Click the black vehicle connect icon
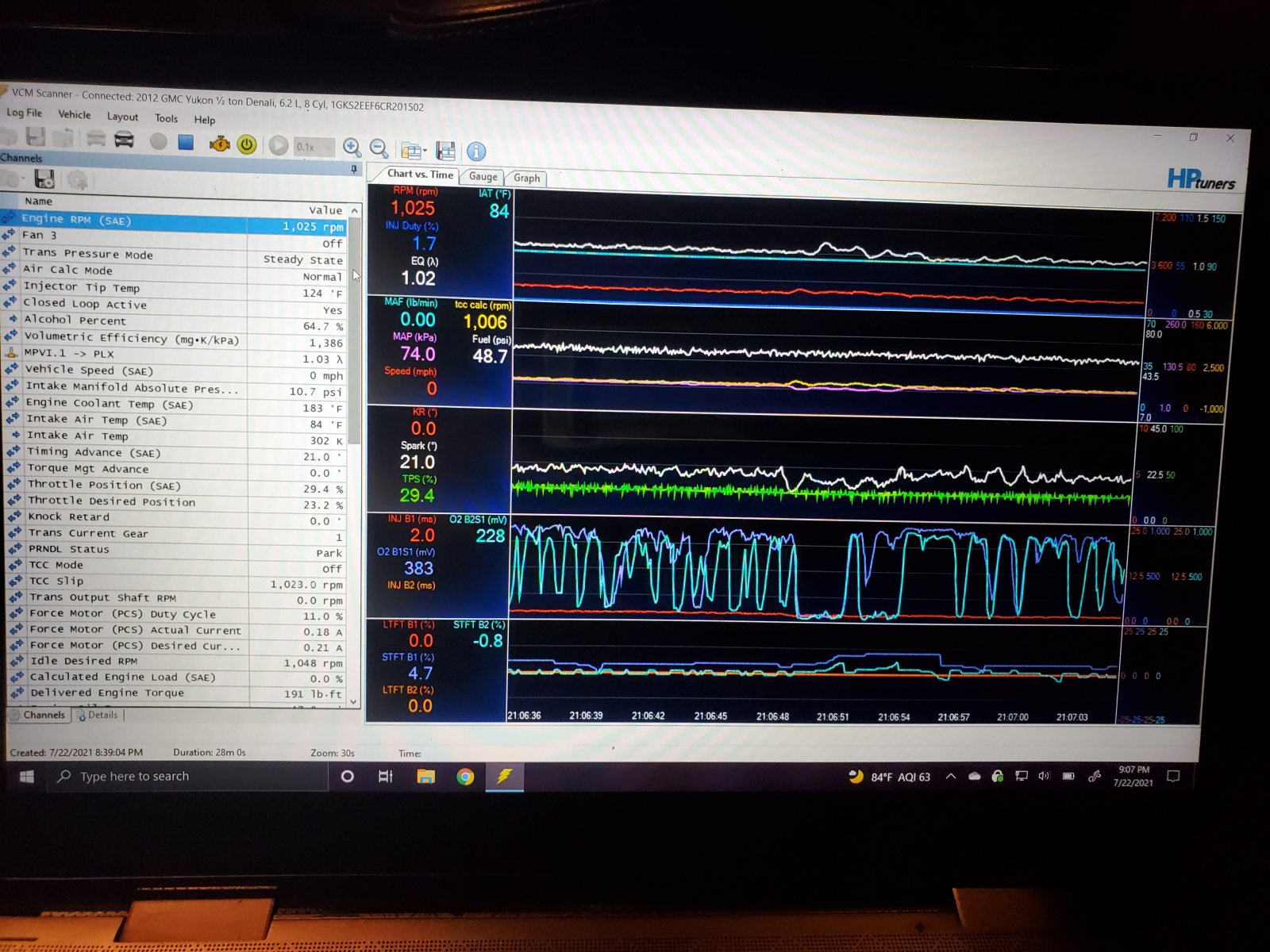Screen dimensions: 1270x952 pos(124,140)
